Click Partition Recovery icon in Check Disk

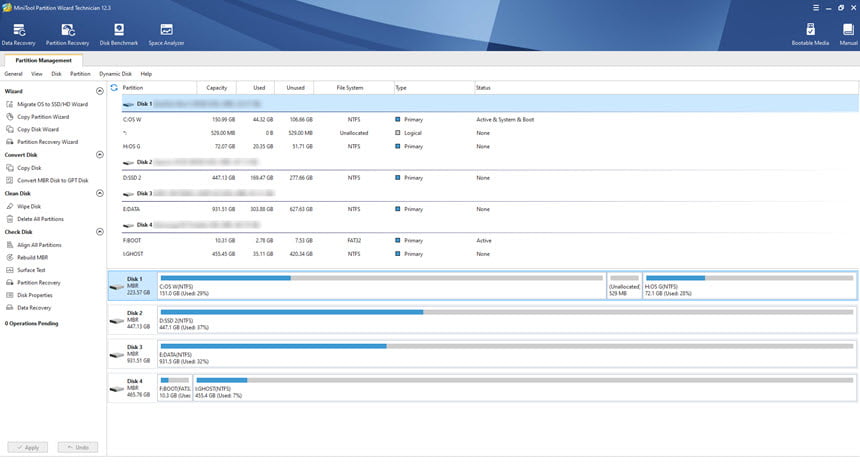(9, 283)
